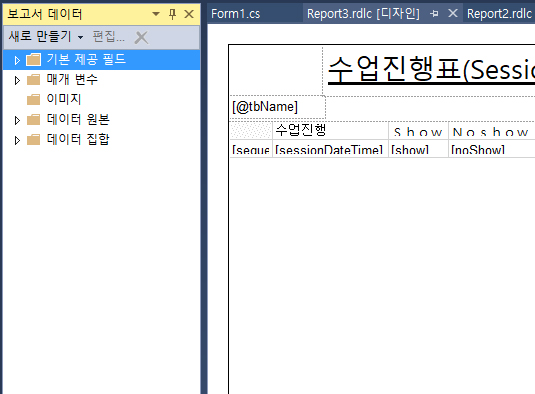Screen dimensions: 535x394
Task: Select the [@tbName] textbox
Action: 277,107
